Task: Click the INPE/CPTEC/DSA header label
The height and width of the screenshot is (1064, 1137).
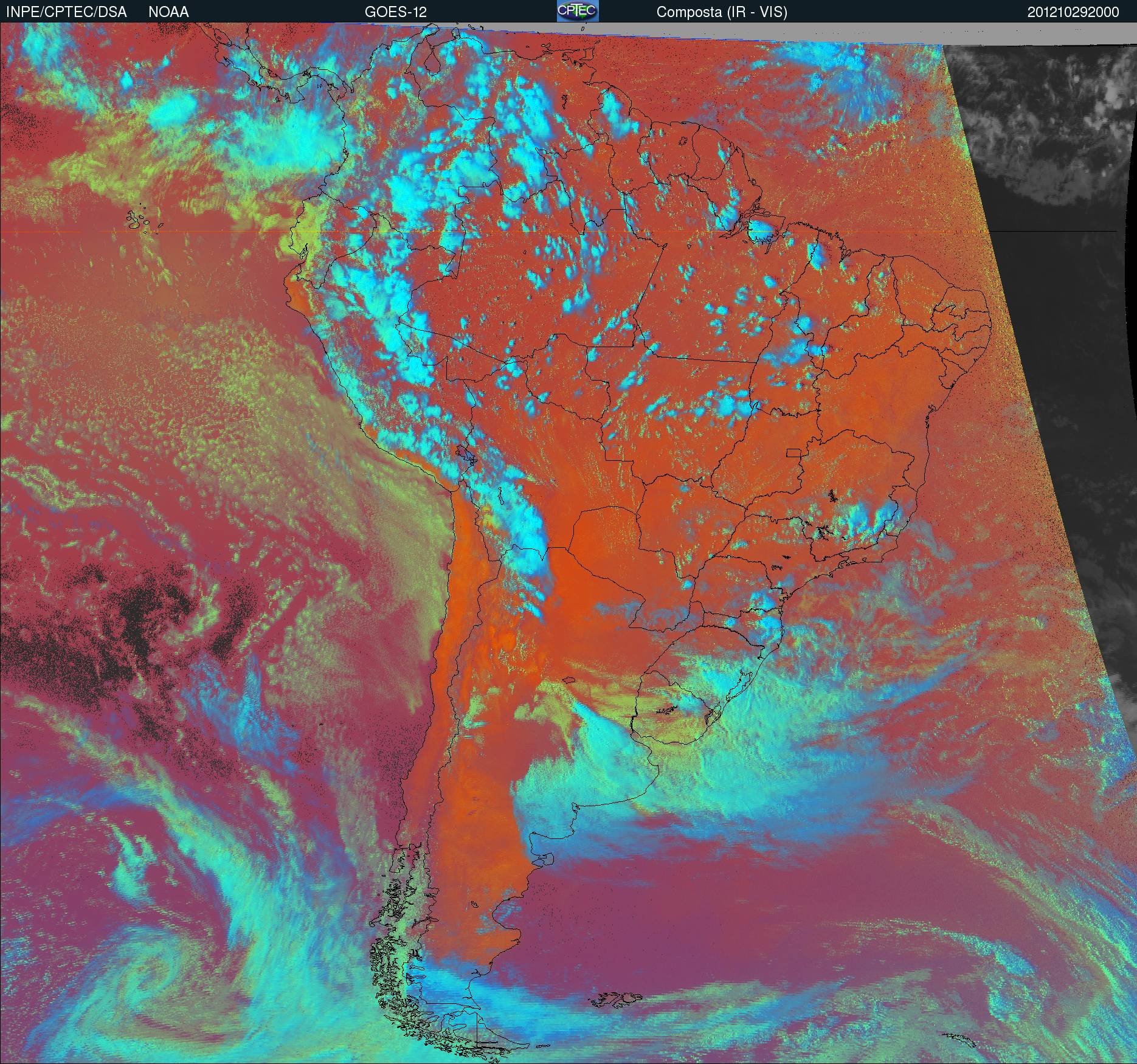Action: point(66,12)
